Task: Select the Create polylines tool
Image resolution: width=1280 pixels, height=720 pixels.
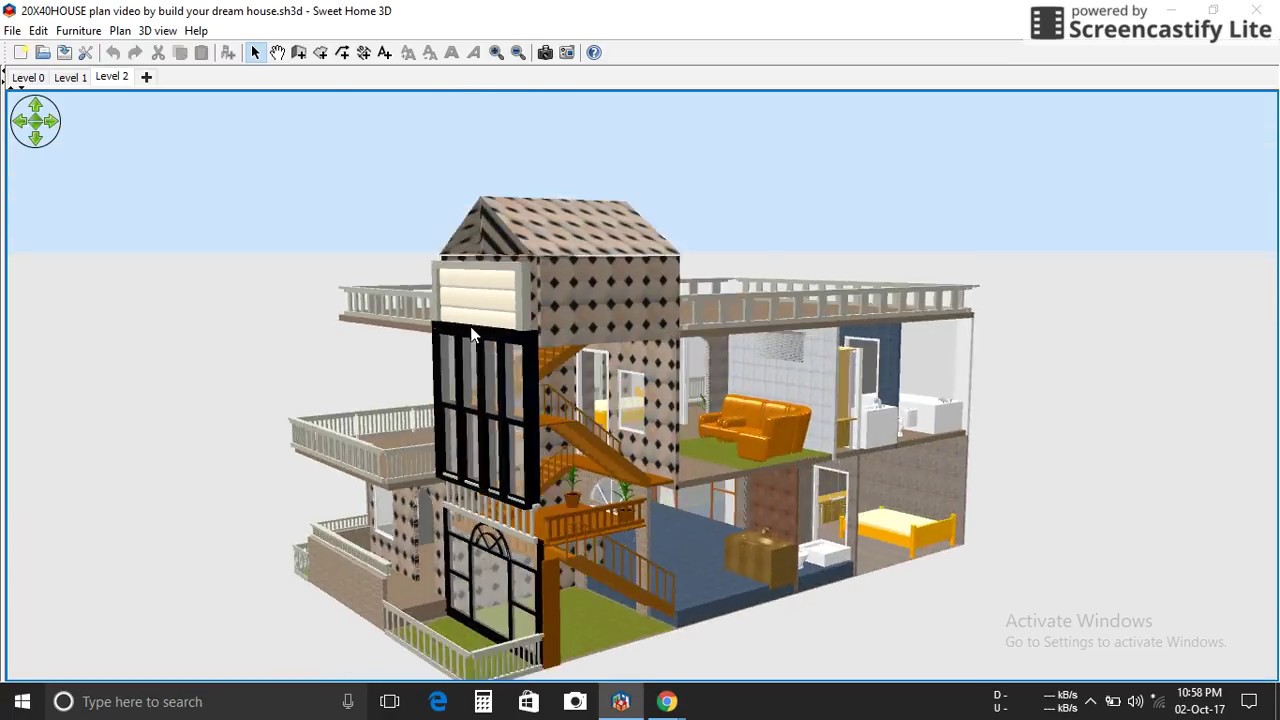Action: click(x=342, y=52)
